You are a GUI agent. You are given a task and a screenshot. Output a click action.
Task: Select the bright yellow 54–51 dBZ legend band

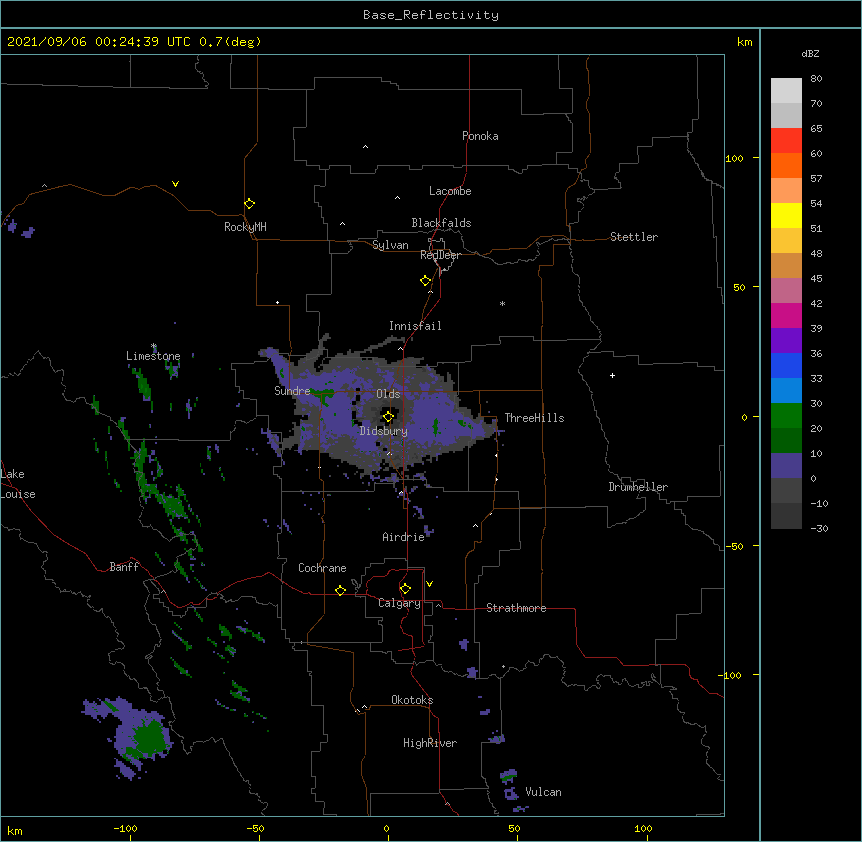786,215
